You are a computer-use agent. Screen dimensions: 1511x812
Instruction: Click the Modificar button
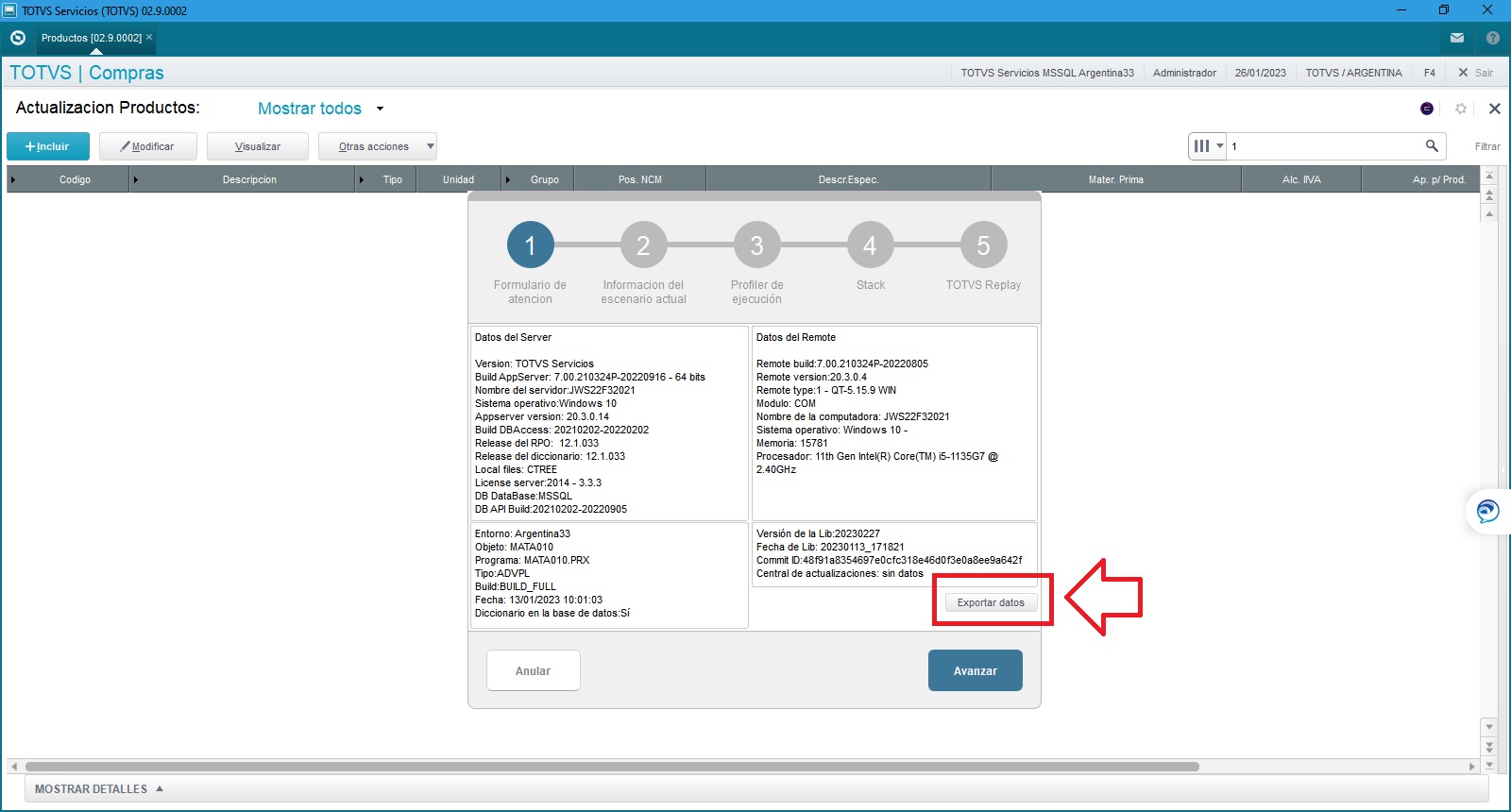click(x=149, y=146)
